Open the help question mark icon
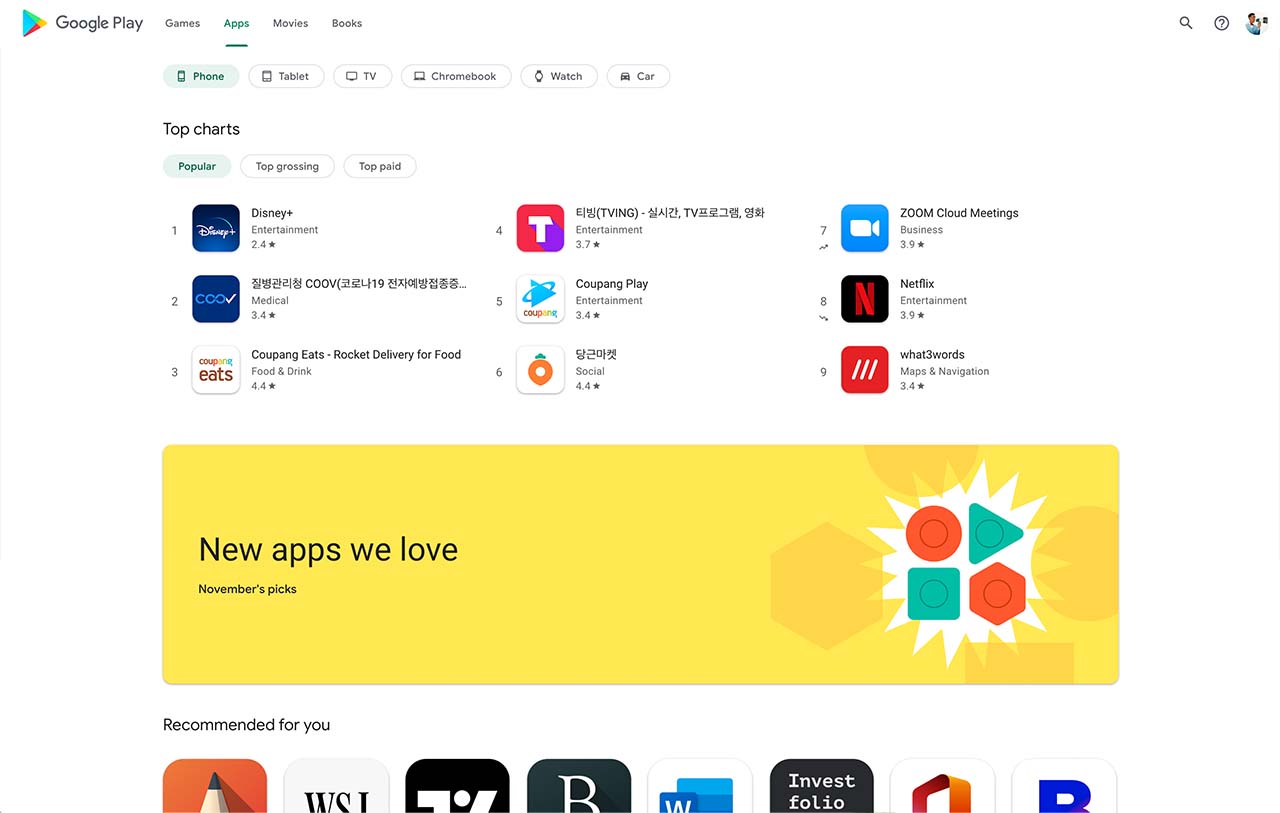Viewport: 1280px width, 813px height. click(1221, 23)
